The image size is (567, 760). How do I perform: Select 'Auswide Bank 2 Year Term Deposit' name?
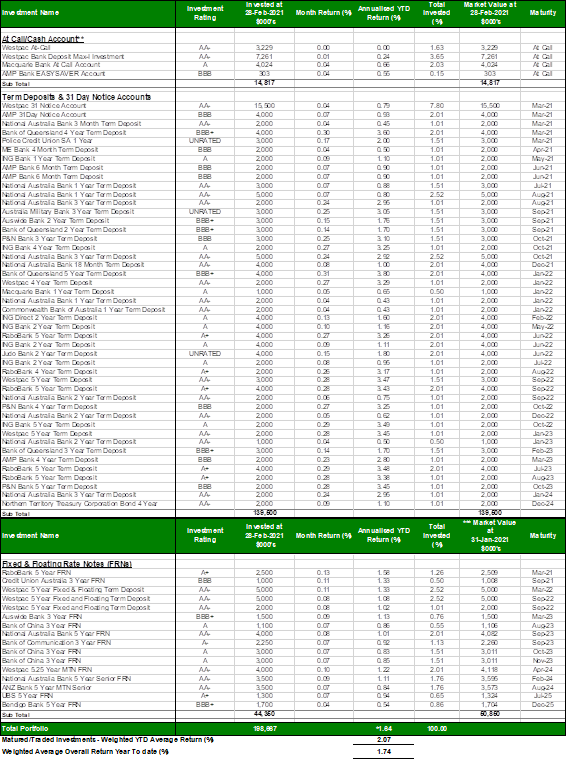coord(56,221)
